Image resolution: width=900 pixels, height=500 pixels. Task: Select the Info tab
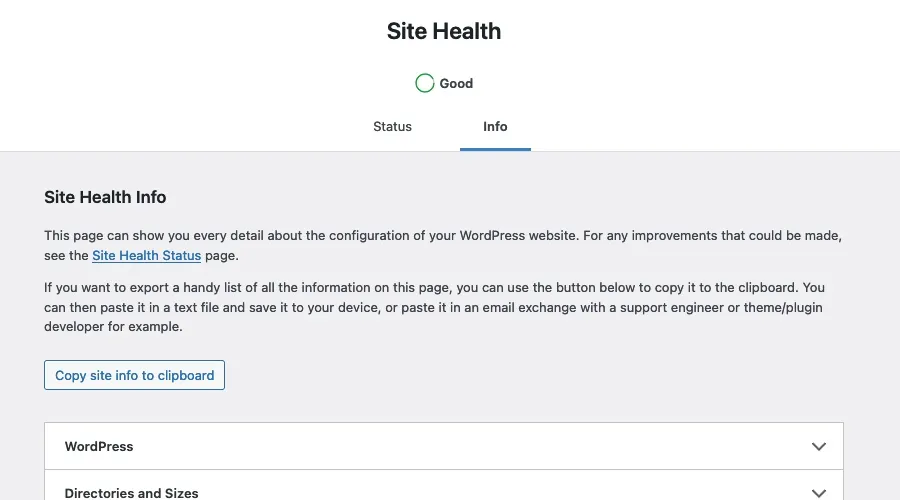click(x=495, y=126)
